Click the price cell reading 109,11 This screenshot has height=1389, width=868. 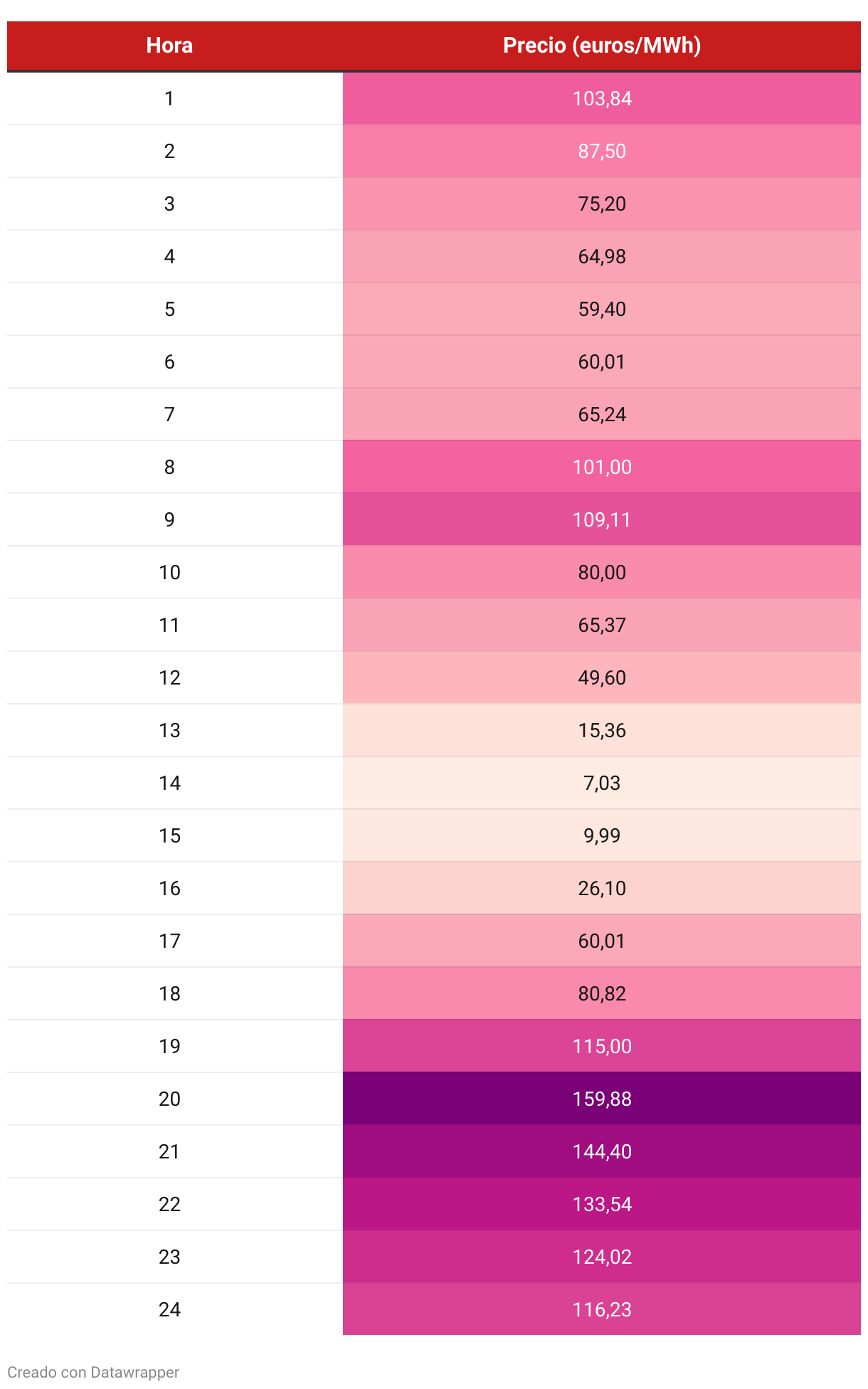(x=602, y=519)
